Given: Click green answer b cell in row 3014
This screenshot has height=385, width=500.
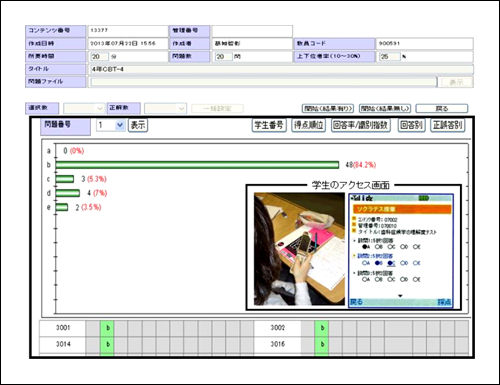Looking at the screenshot, I should point(107,344).
